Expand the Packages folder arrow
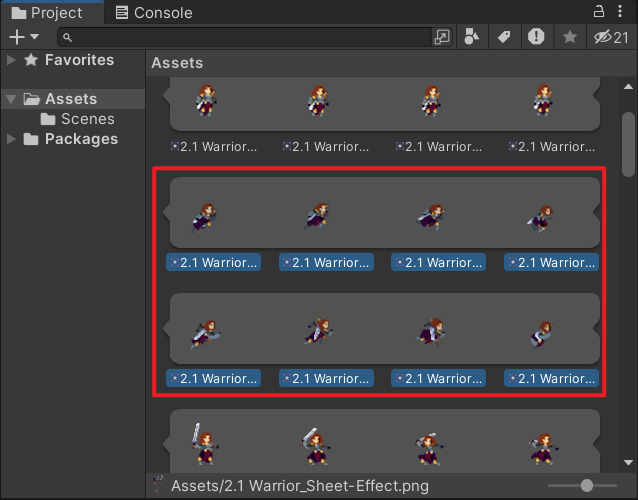The height and width of the screenshot is (500, 638). click(11, 139)
